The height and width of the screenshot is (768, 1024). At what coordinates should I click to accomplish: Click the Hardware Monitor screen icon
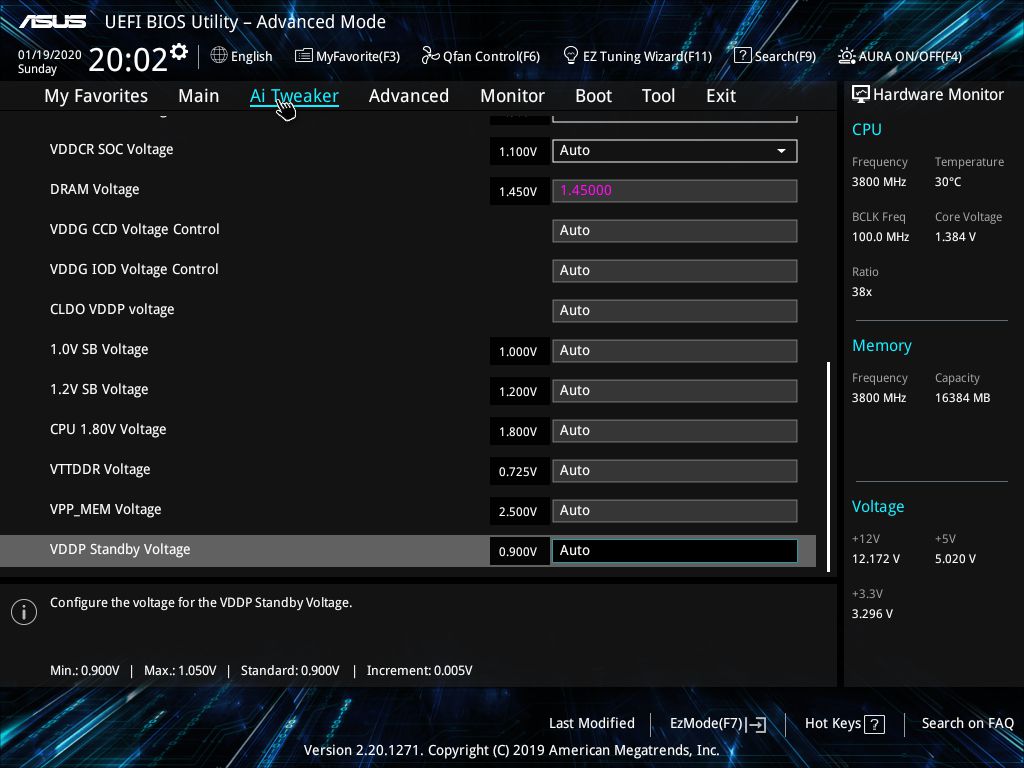point(861,95)
